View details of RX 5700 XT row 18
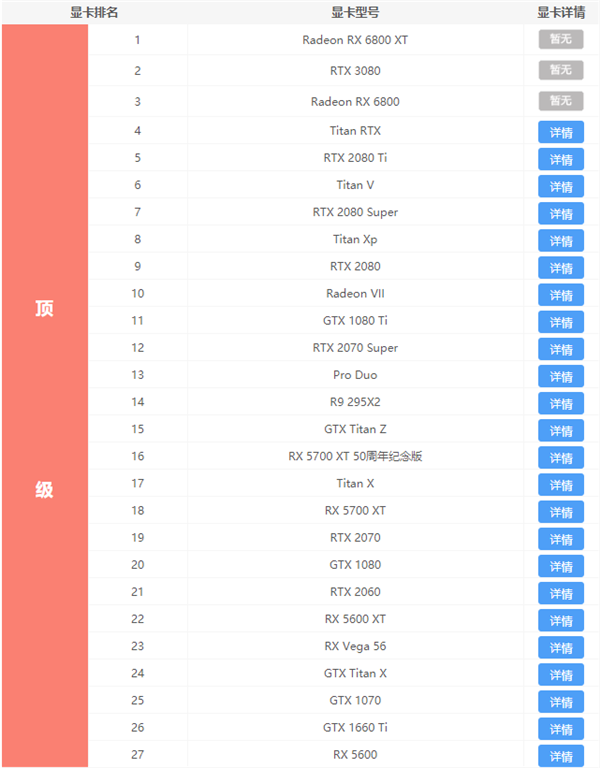This screenshot has width=600, height=768. tap(561, 512)
